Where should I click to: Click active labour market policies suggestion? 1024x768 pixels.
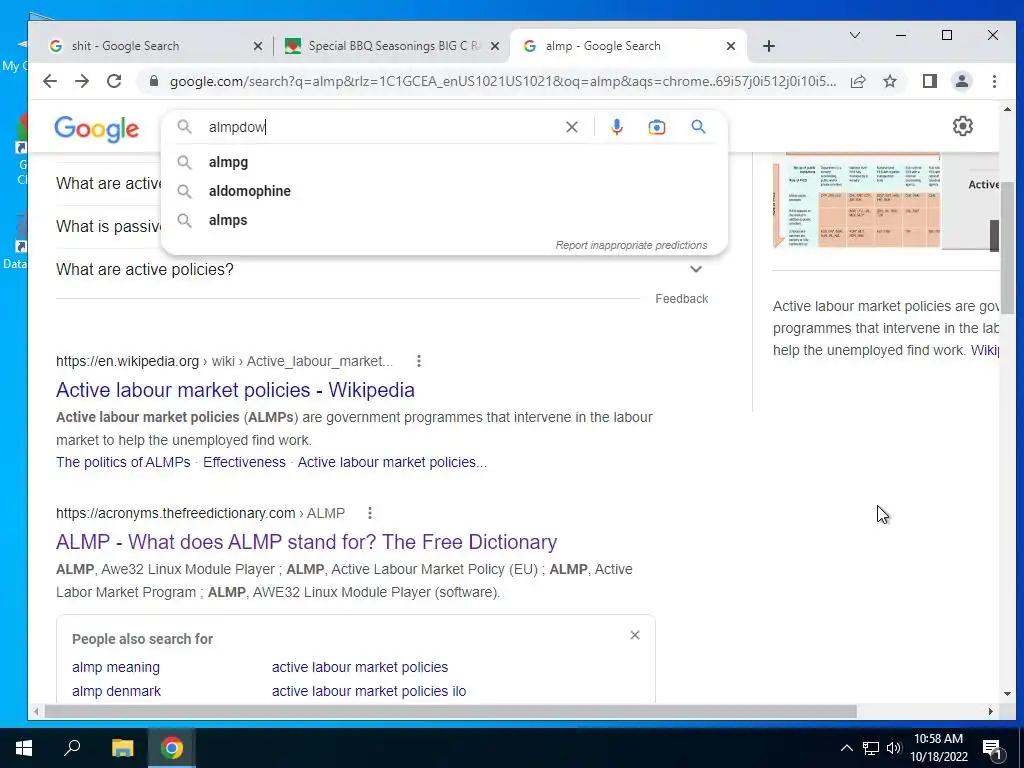360,667
